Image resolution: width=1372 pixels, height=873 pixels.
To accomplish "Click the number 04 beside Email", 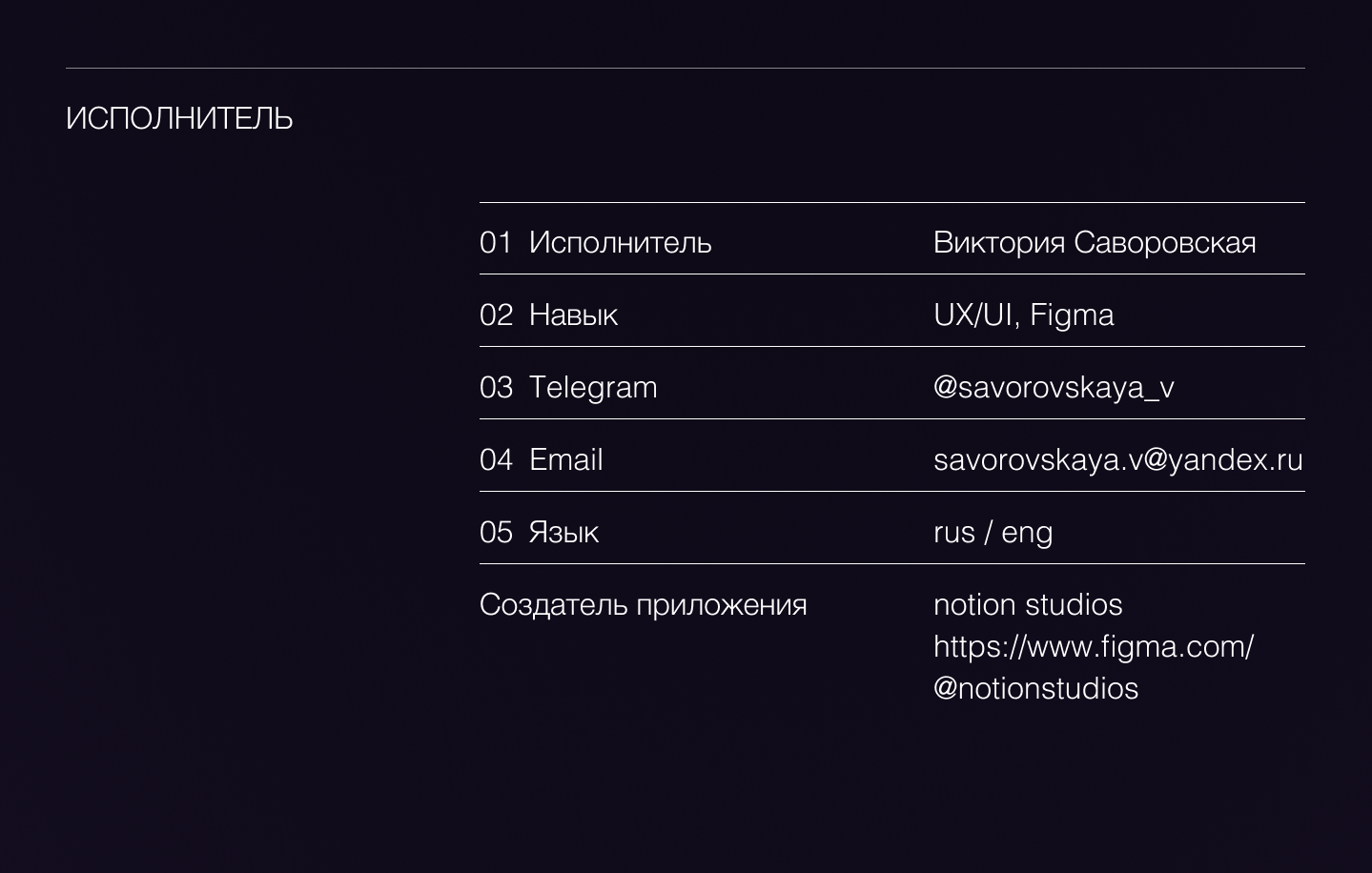I will click(496, 459).
